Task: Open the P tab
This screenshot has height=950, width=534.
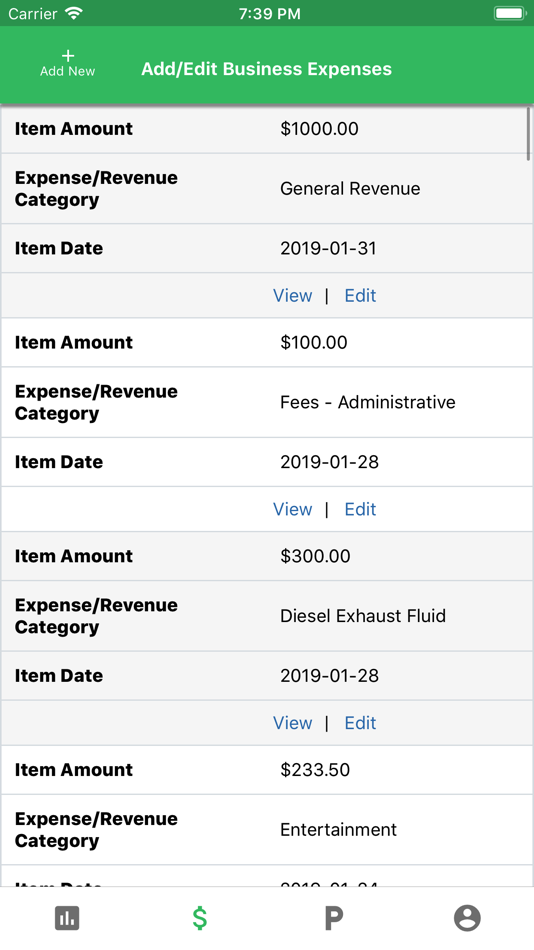Action: (333, 918)
